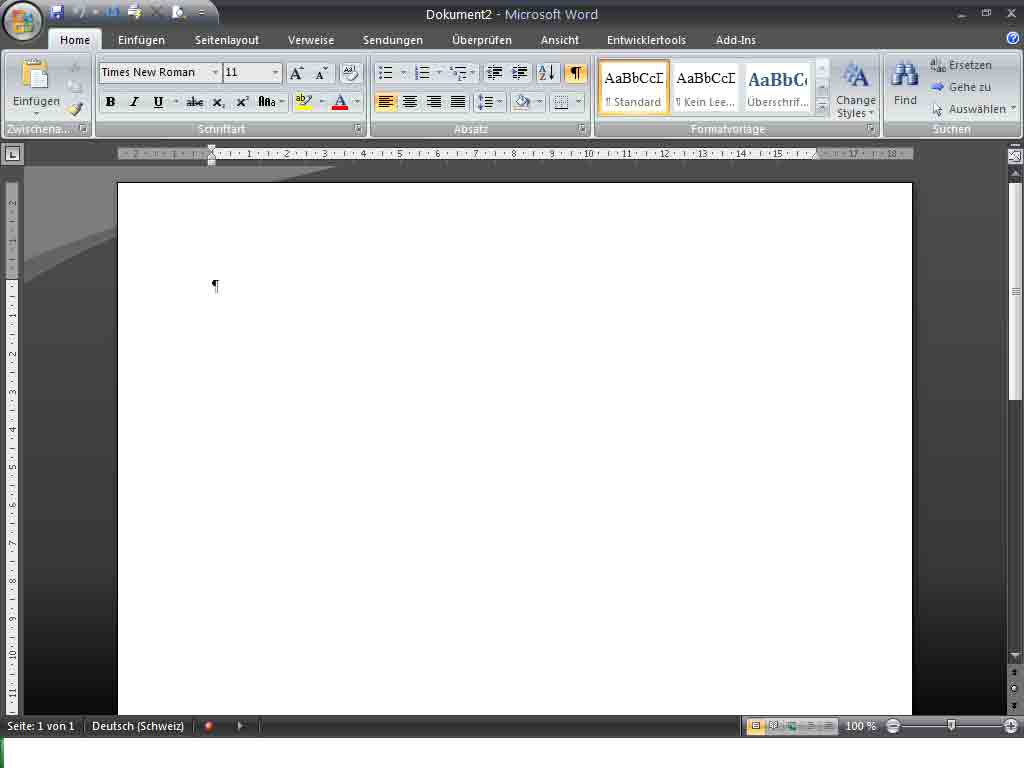Switch to the Seitenlayout tab

tap(226, 40)
